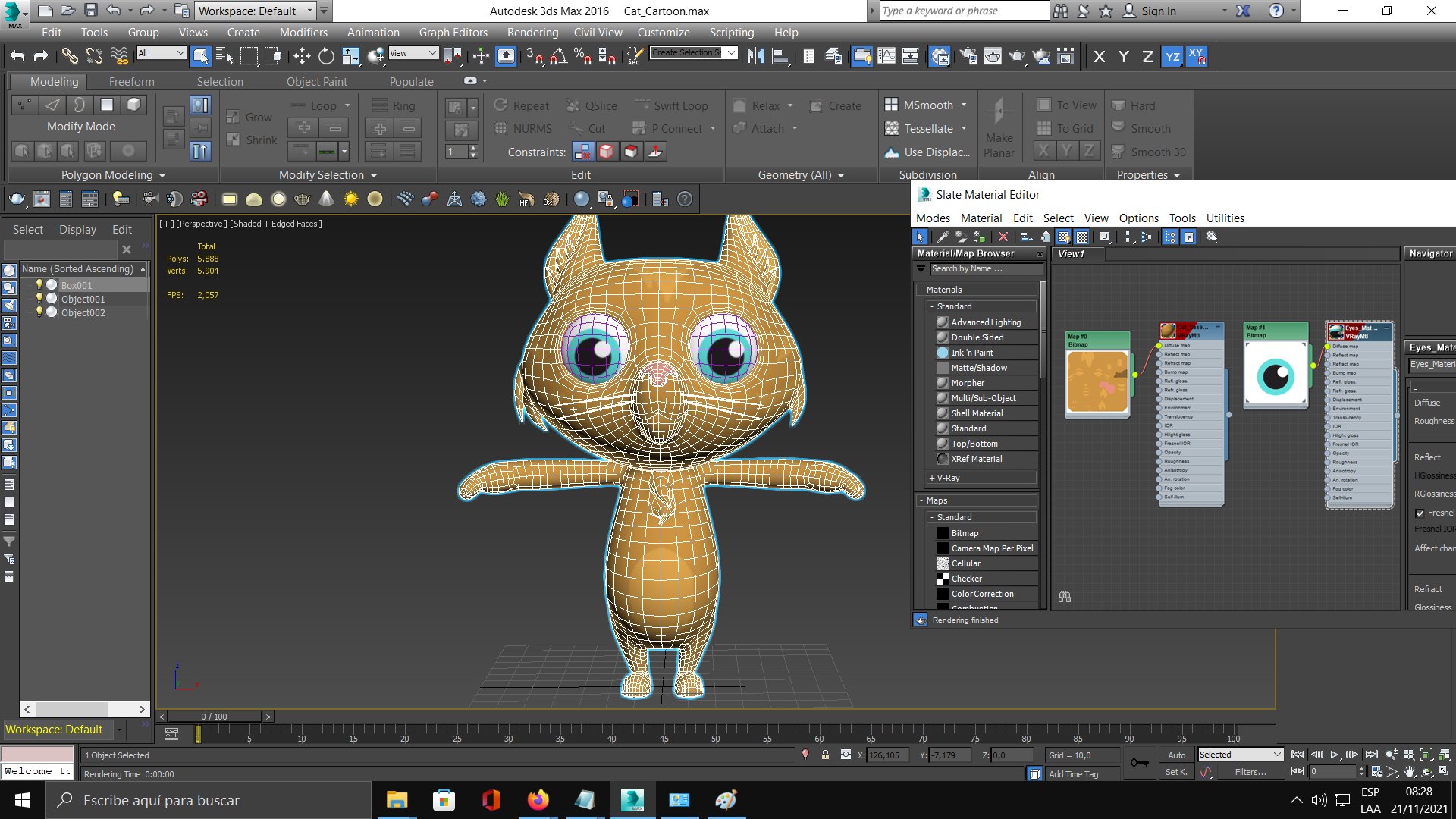Choose the Select and Uniform Scale tool
Image resolution: width=1456 pixels, height=819 pixels.
(350, 55)
